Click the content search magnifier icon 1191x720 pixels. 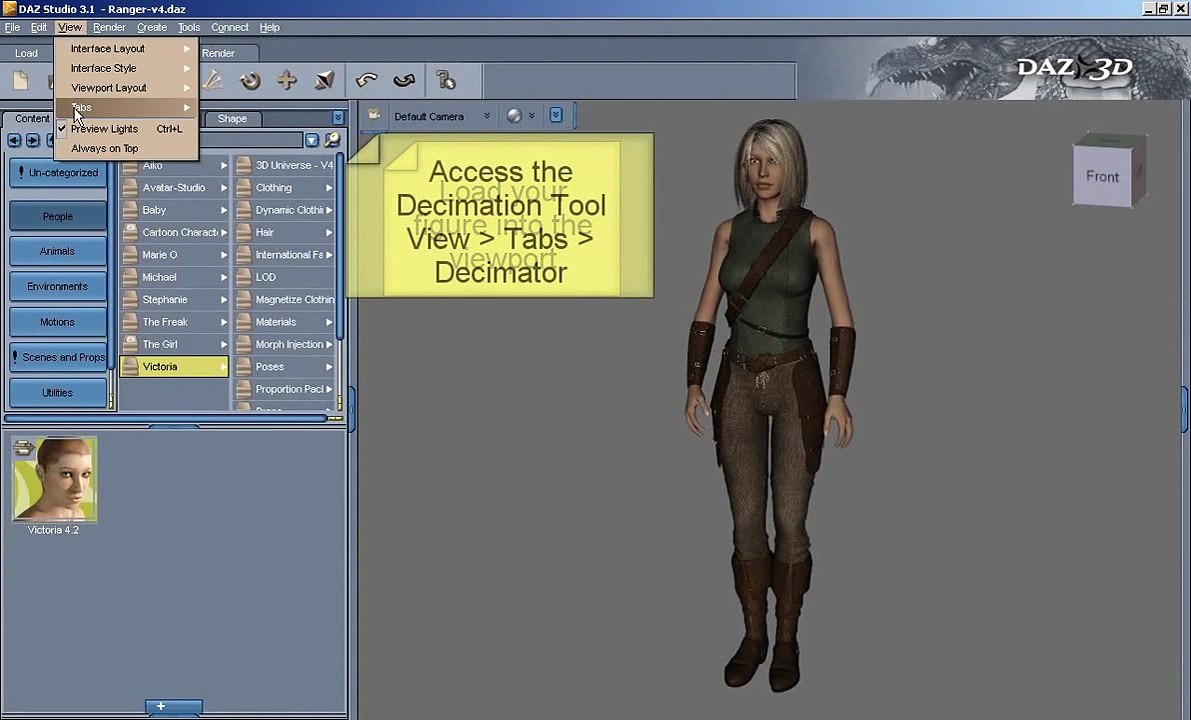point(332,140)
